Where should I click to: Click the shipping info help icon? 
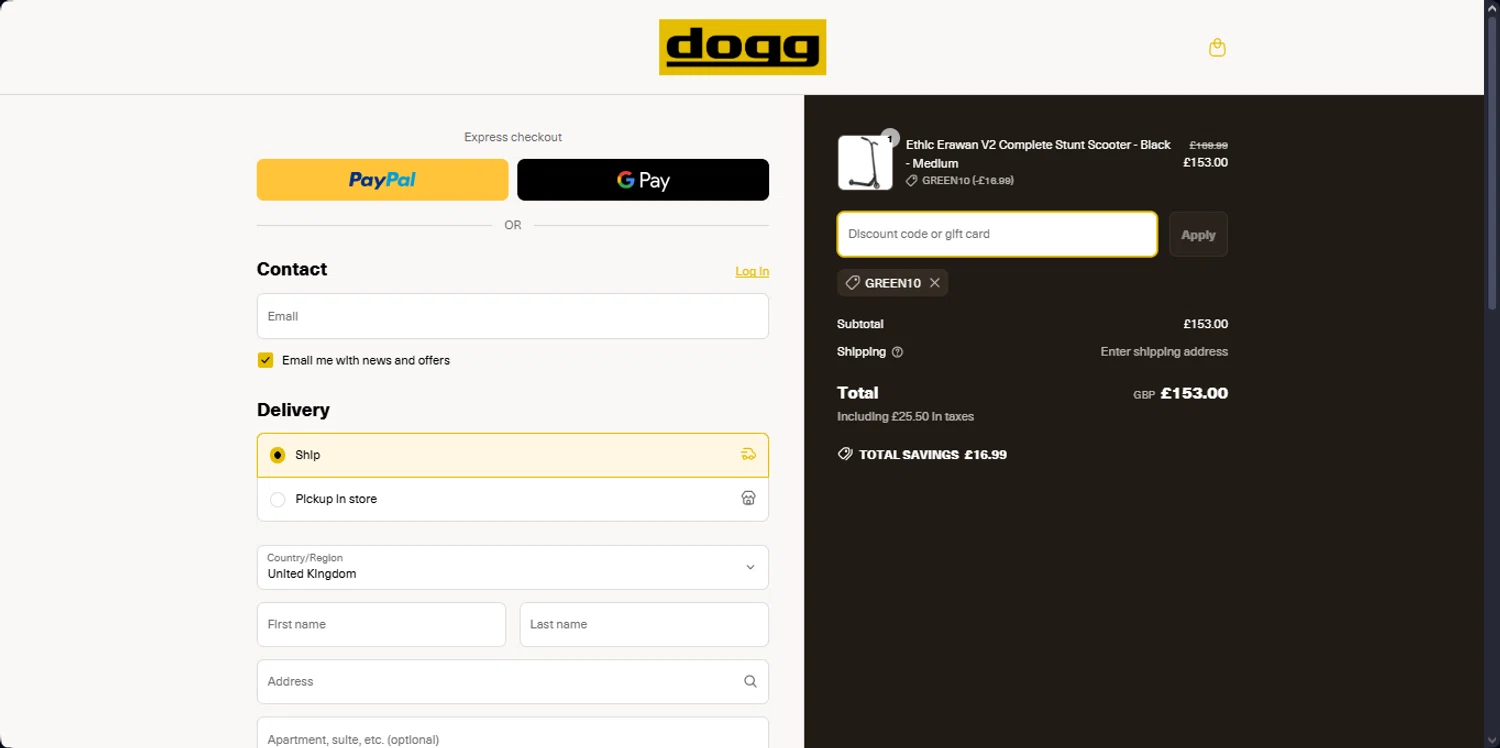(x=897, y=352)
